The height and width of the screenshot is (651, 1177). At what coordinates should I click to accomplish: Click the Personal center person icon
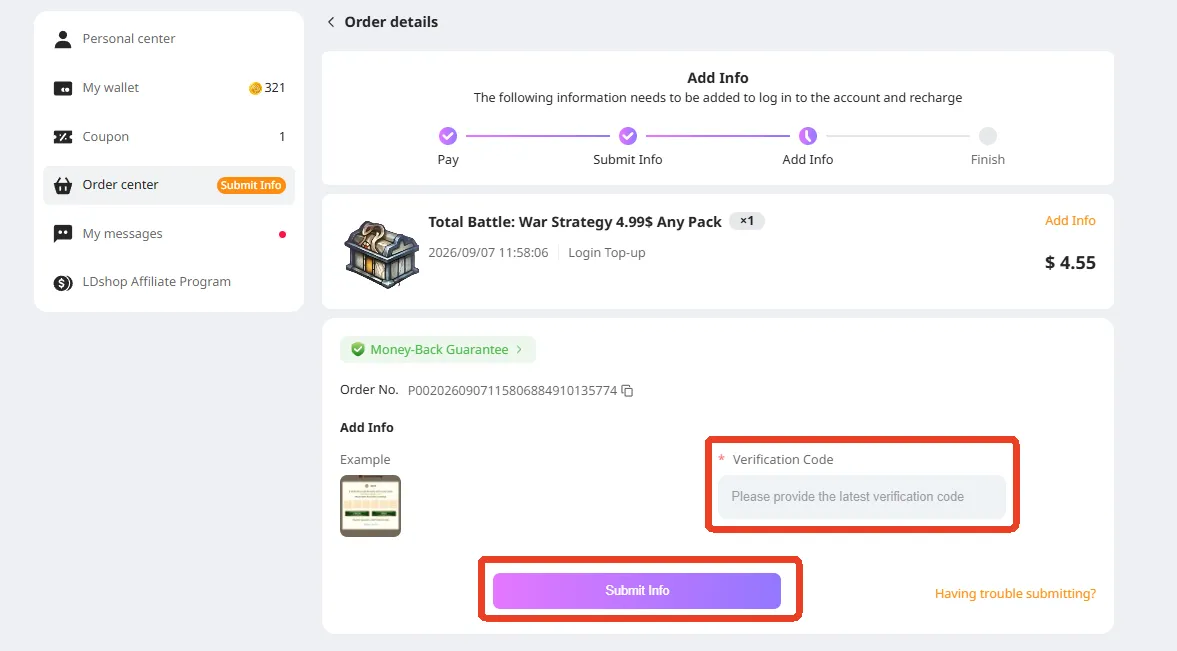pos(63,39)
